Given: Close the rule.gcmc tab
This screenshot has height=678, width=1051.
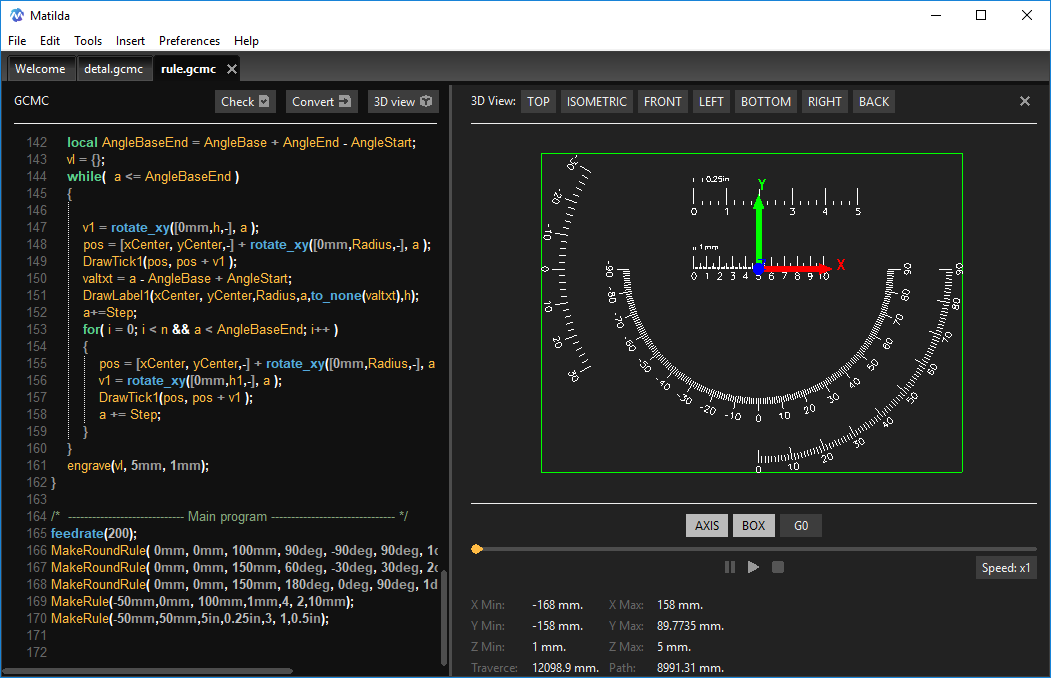Looking at the screenshot, I should pos(232,69).
